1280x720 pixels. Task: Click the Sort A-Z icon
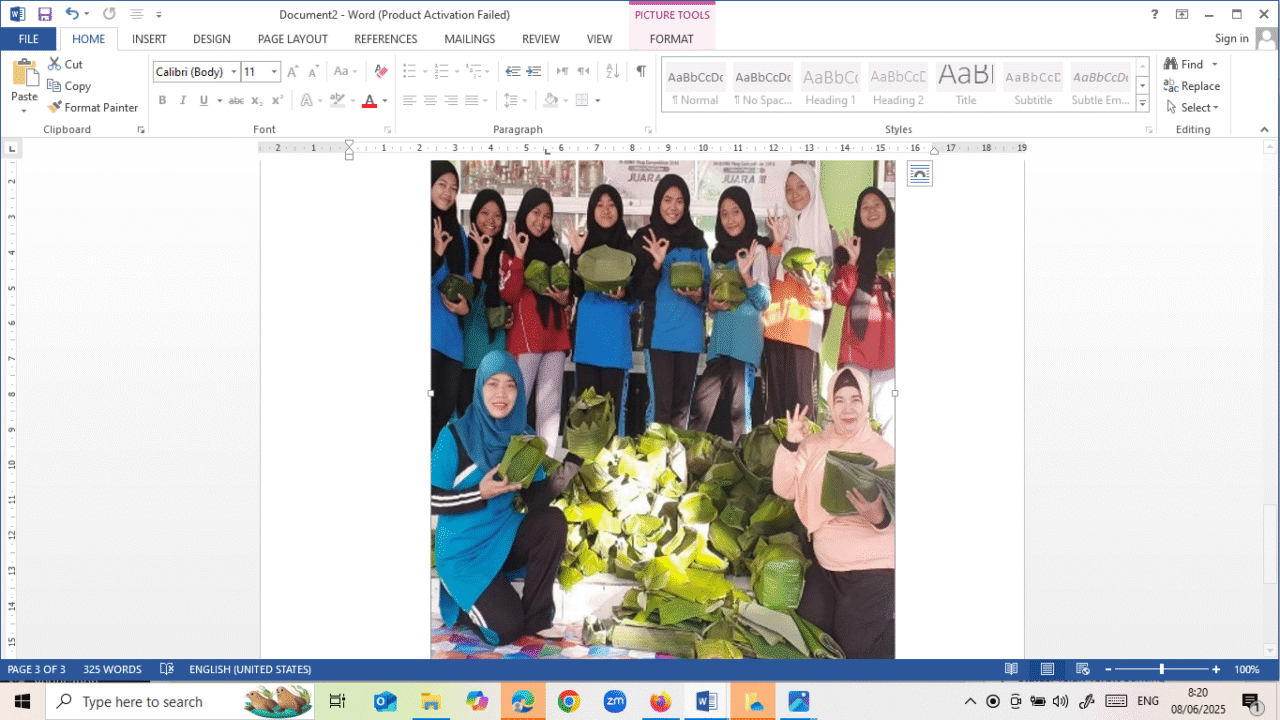613,71
